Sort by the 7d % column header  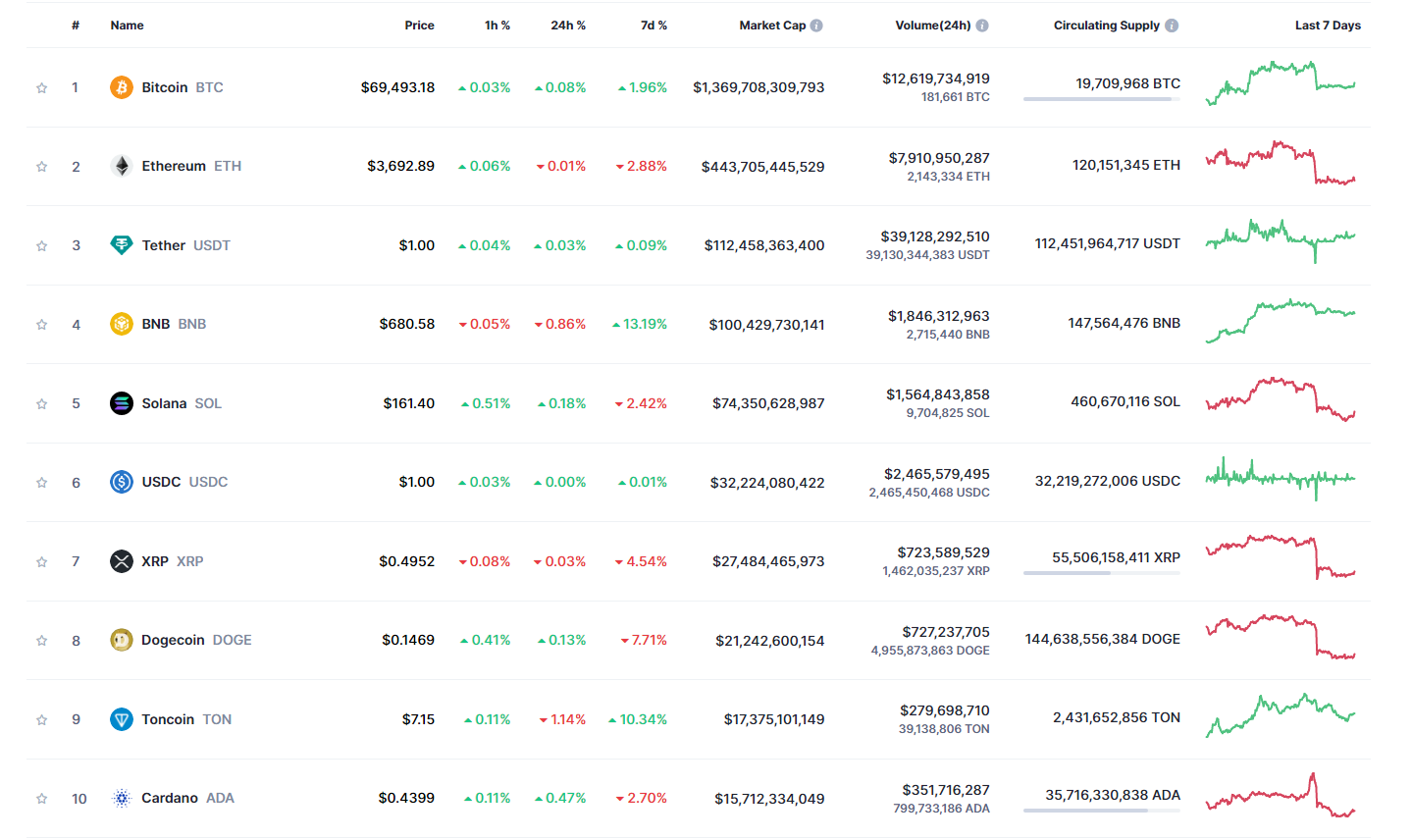[x=654, y=26]
